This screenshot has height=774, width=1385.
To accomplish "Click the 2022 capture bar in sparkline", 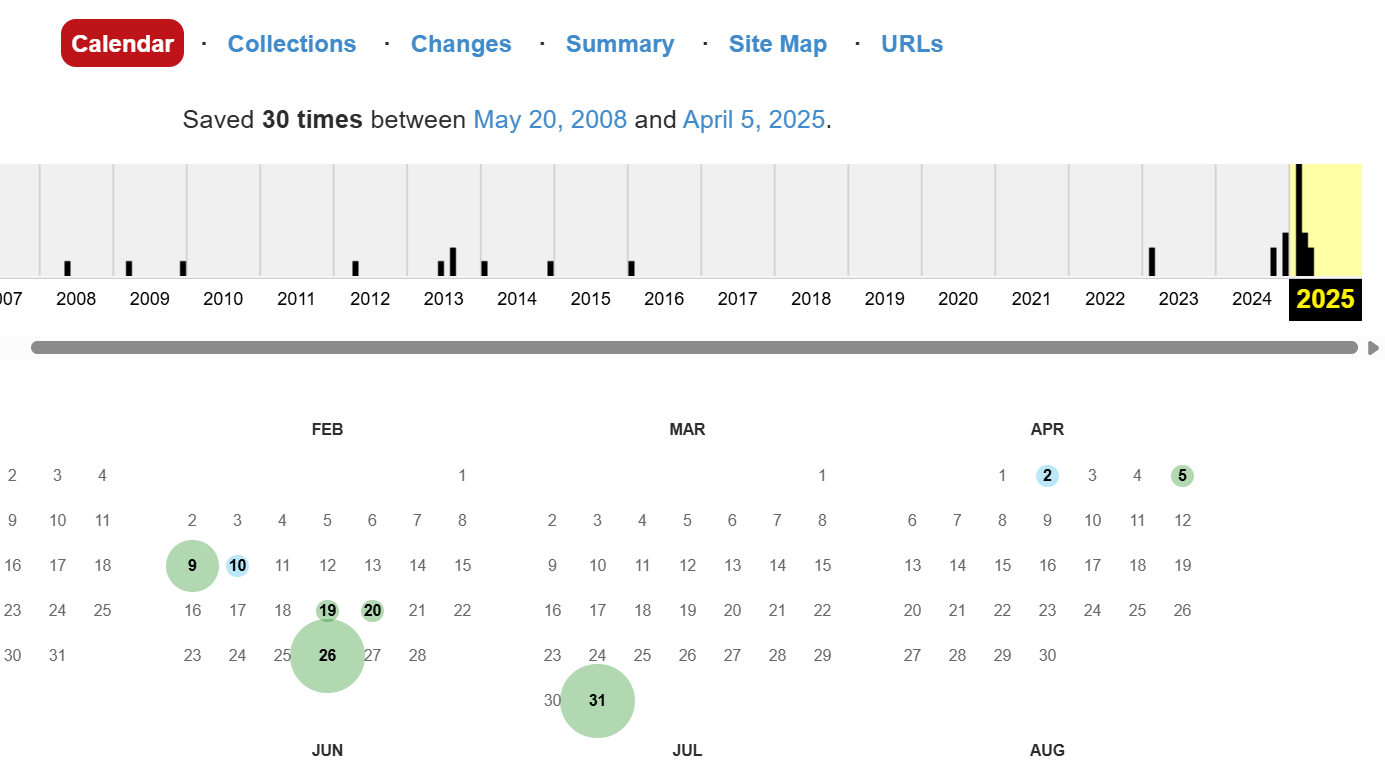I will tap(1152, 261).
